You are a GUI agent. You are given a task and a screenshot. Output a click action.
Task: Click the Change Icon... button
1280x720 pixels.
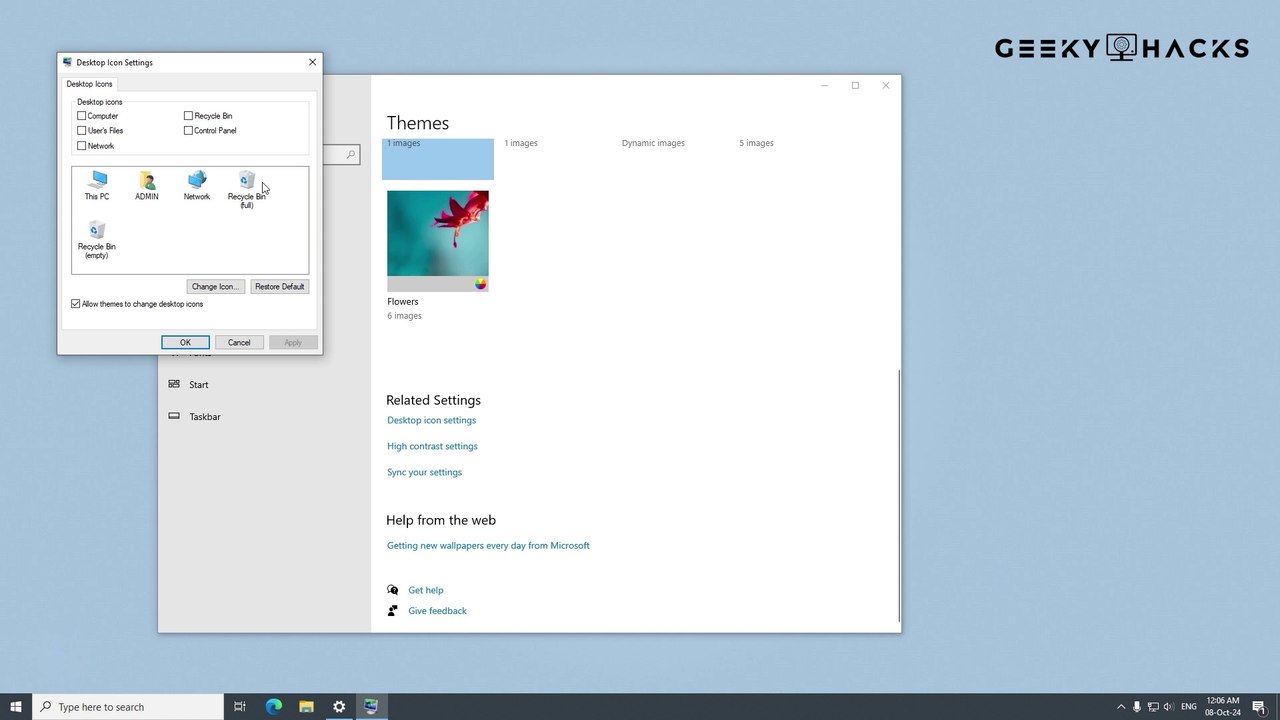pyautogui.click(x=215, y=286)
